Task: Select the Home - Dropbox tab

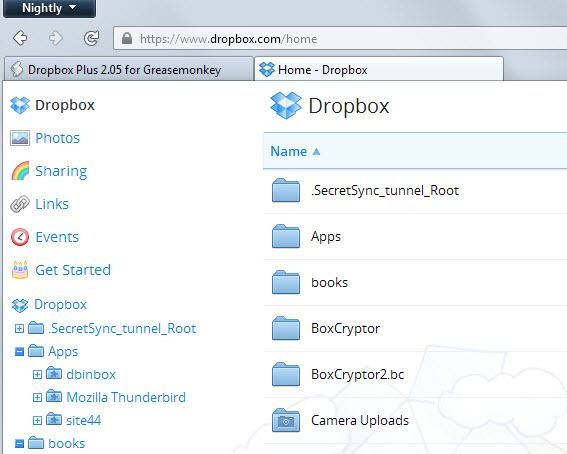Action: point(379,69)
